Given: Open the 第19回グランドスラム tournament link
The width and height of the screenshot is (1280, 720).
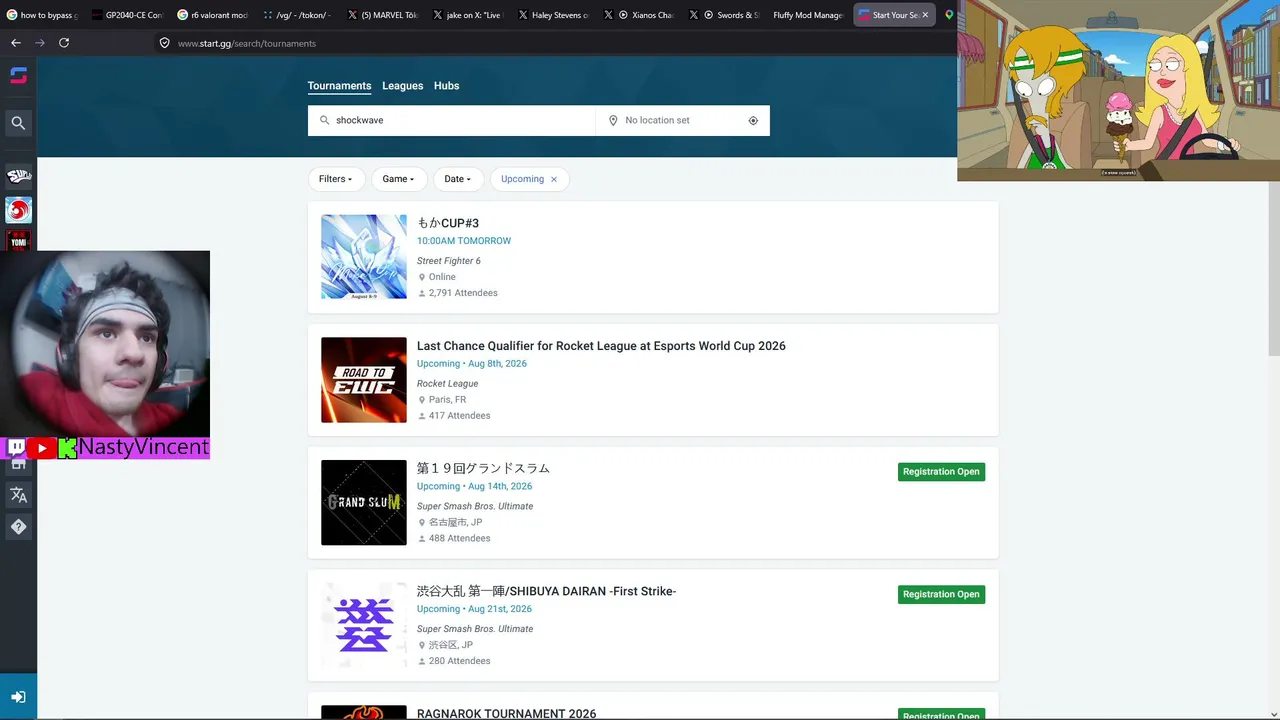Looking at the screenshot, I should point(483,468).
